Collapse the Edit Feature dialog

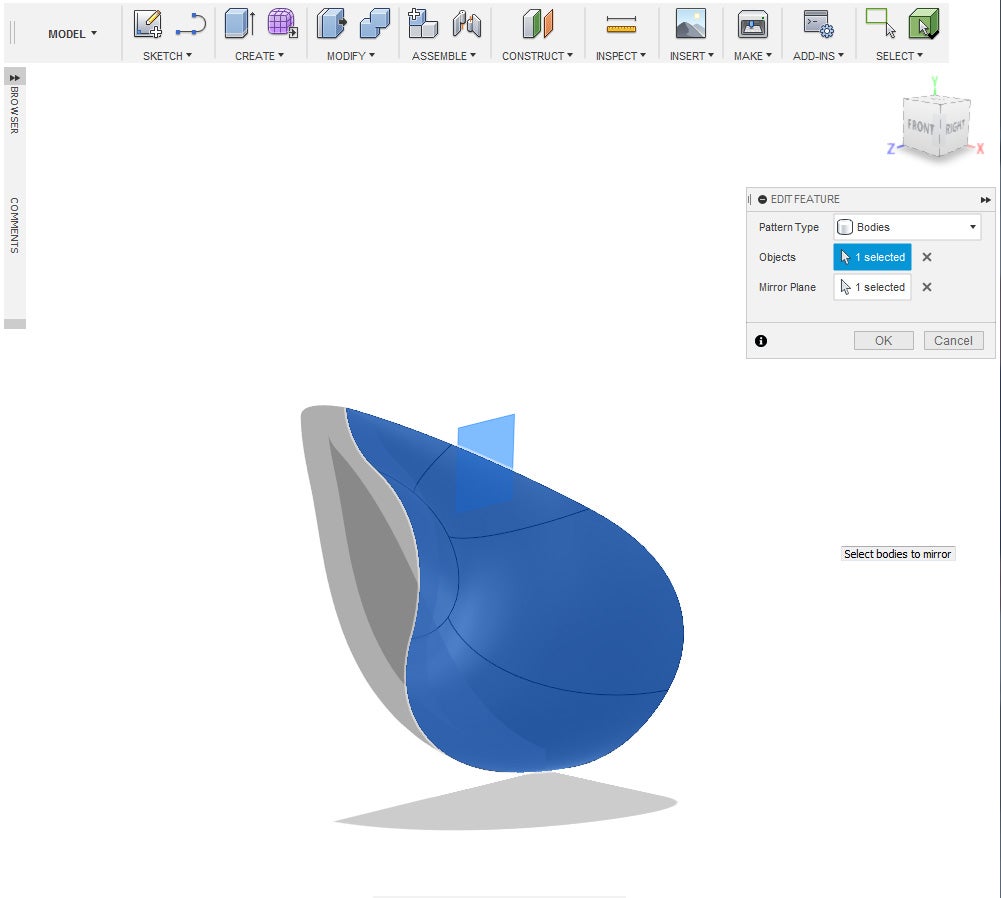click(763, 200)
